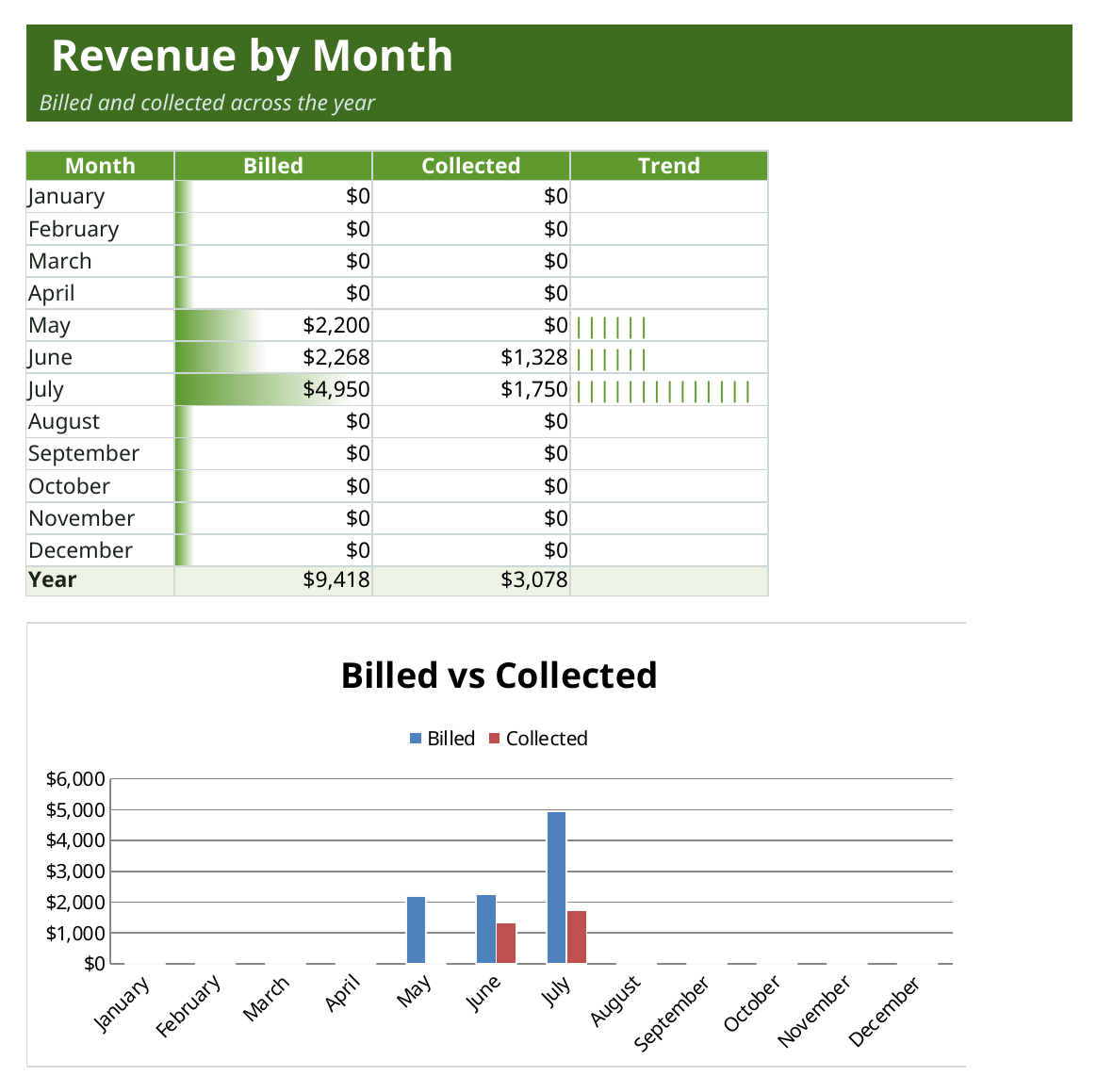Click July collected value $1,750
The height and width of the screenshot is (1092, 1097).
click(x=533, y=390)
